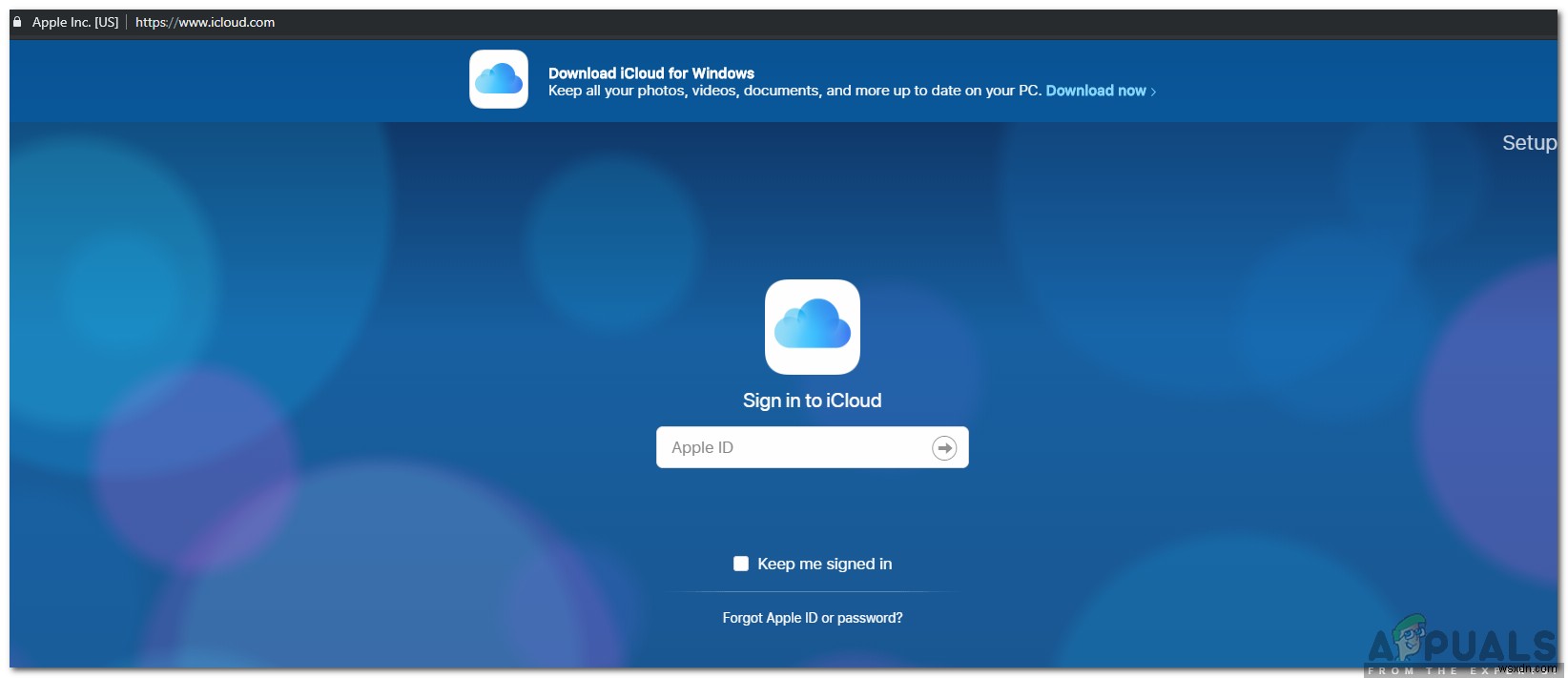The width and height of the screenshot is (1568, 678).
Task: Click the iCloud icon in the download banner
Action: coord(499,79)
